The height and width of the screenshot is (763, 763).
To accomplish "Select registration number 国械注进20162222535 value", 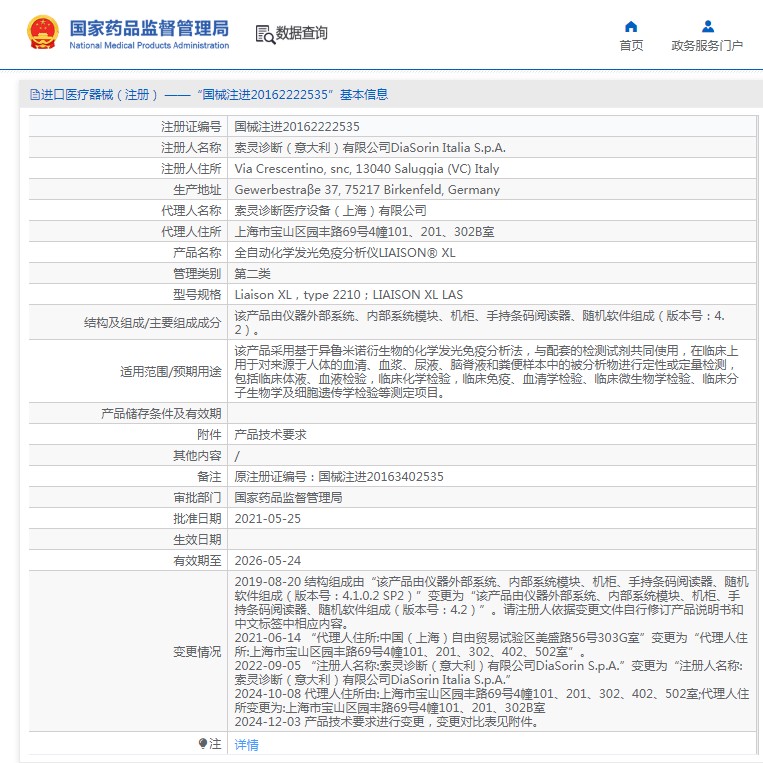I will click(x=297, y=127).
